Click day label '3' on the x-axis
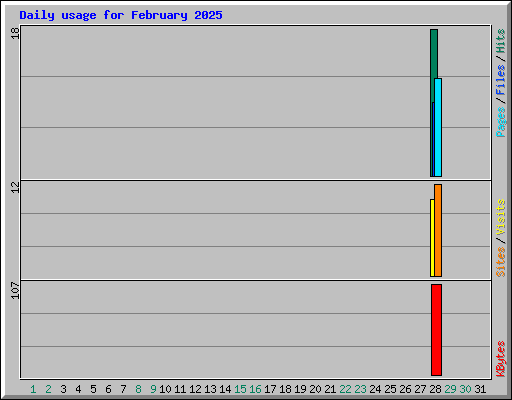512x400 pixels. pyautogui.click(x=63, y=389)
